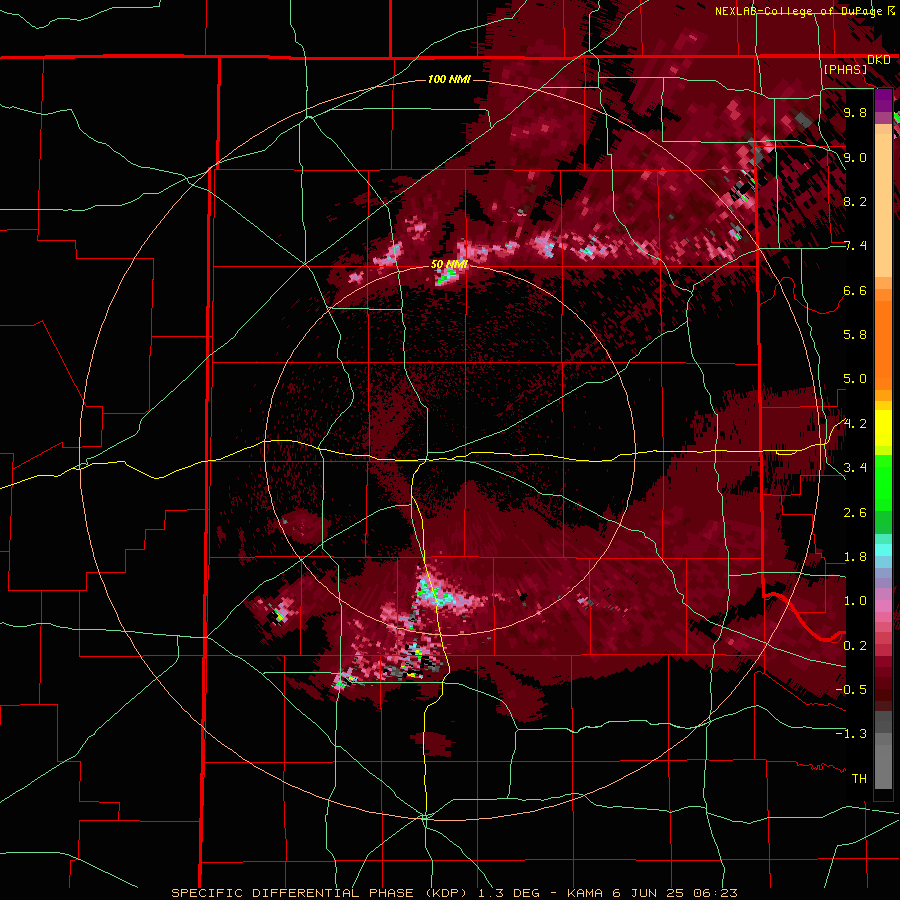Click the 2.6 scale value
Image resolution: width=900 pixels, height=900 pixels.
855,513
